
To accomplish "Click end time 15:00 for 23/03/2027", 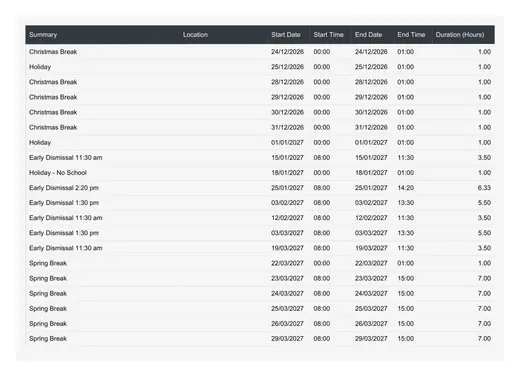I will coord(406,278).
